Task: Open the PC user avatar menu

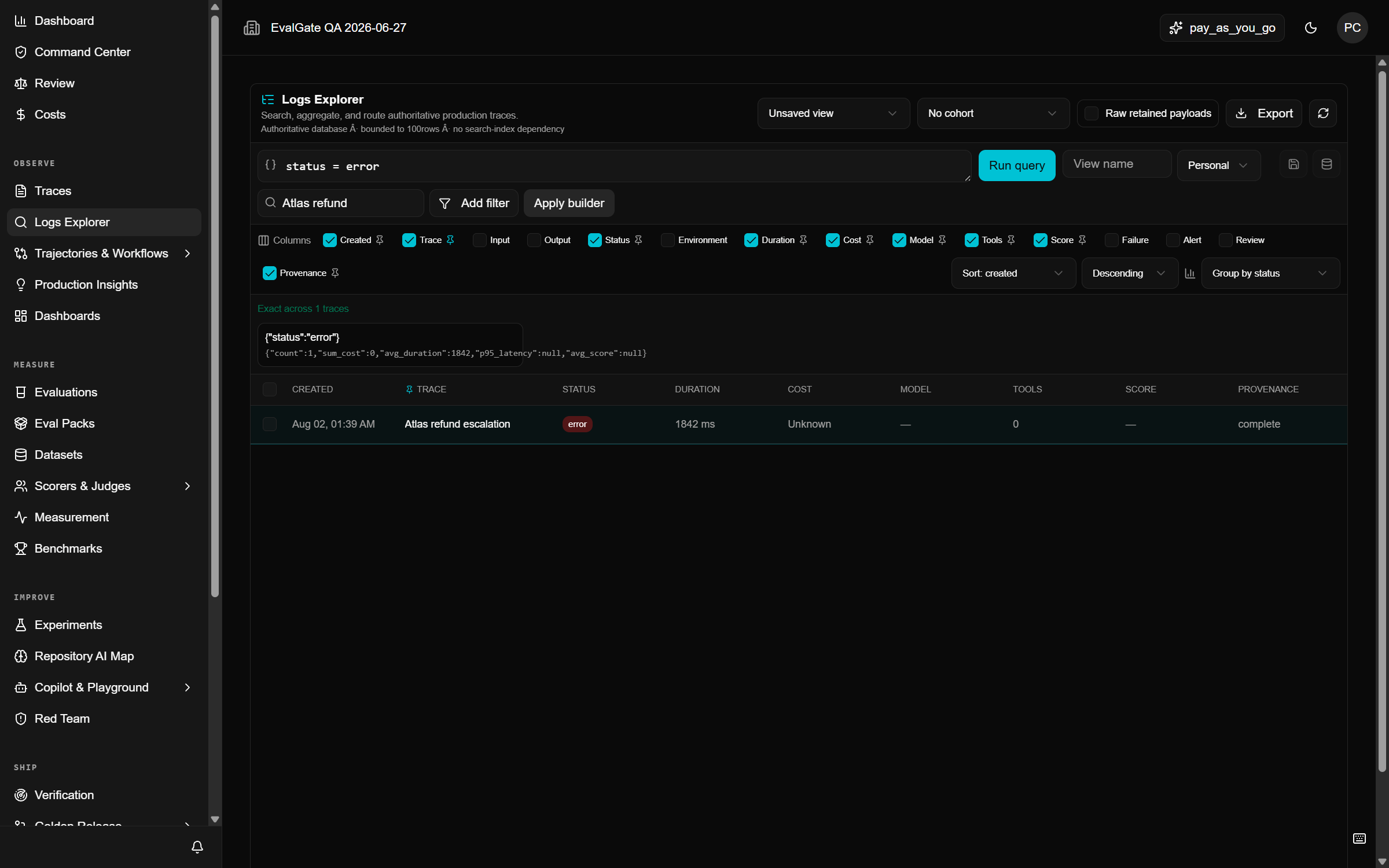Action: [1352, 28]
